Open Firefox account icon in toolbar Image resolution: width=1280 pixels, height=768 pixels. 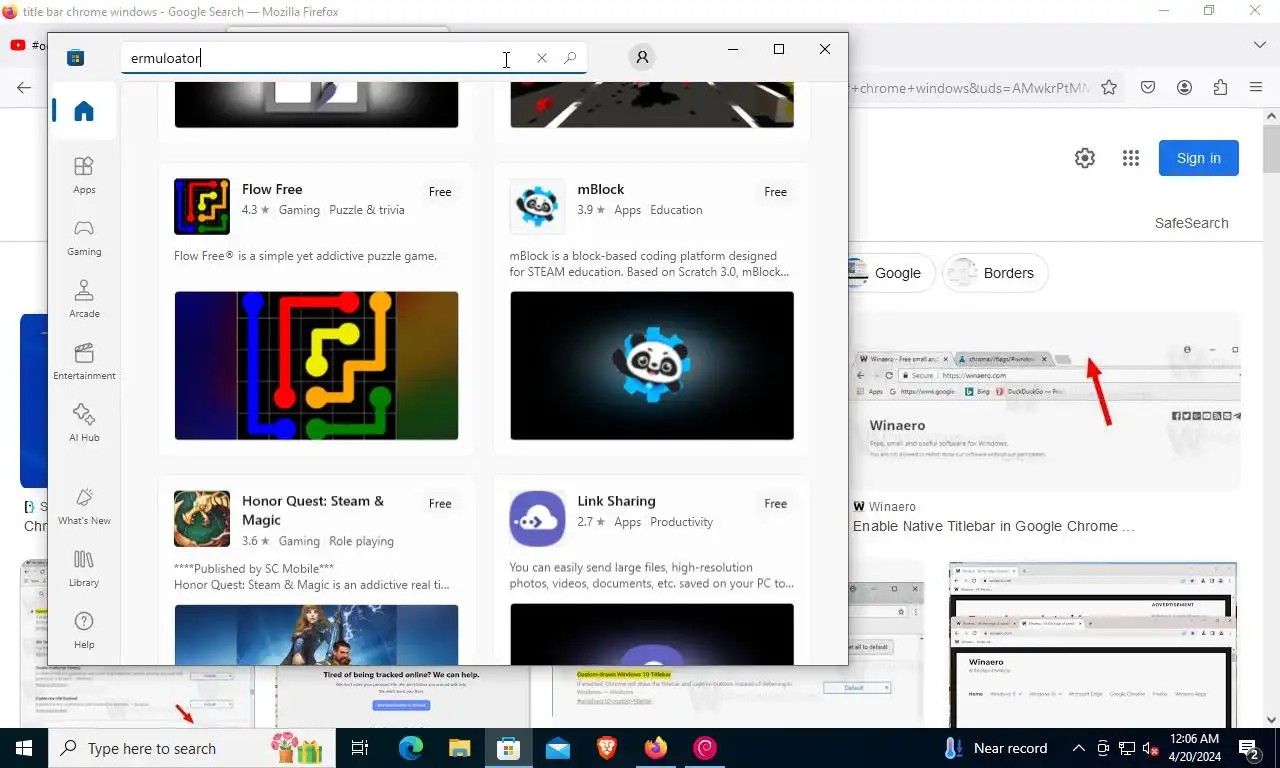(x=1184, y=88)
